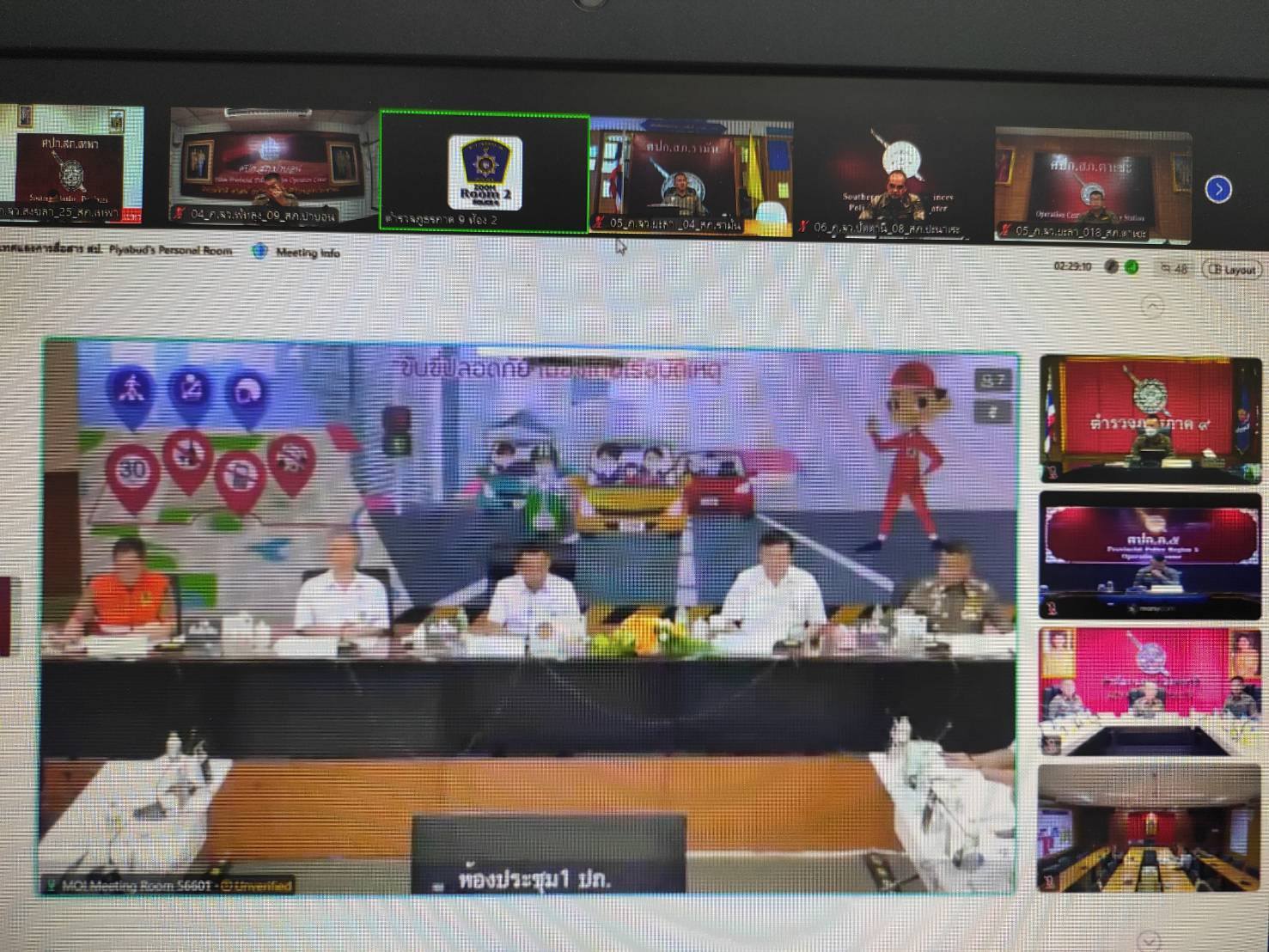Open the Layout options button
Viewport: 1269px width, 952px height.
tap(1232, 269)
